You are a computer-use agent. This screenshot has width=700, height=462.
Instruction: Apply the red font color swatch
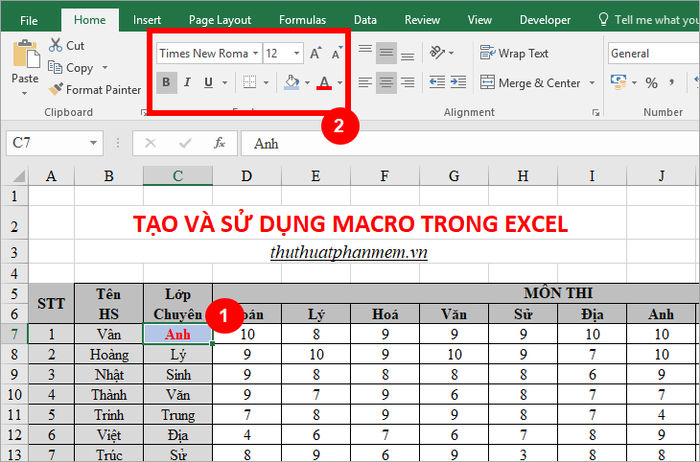pyautogui.click(x=324, y=82)
